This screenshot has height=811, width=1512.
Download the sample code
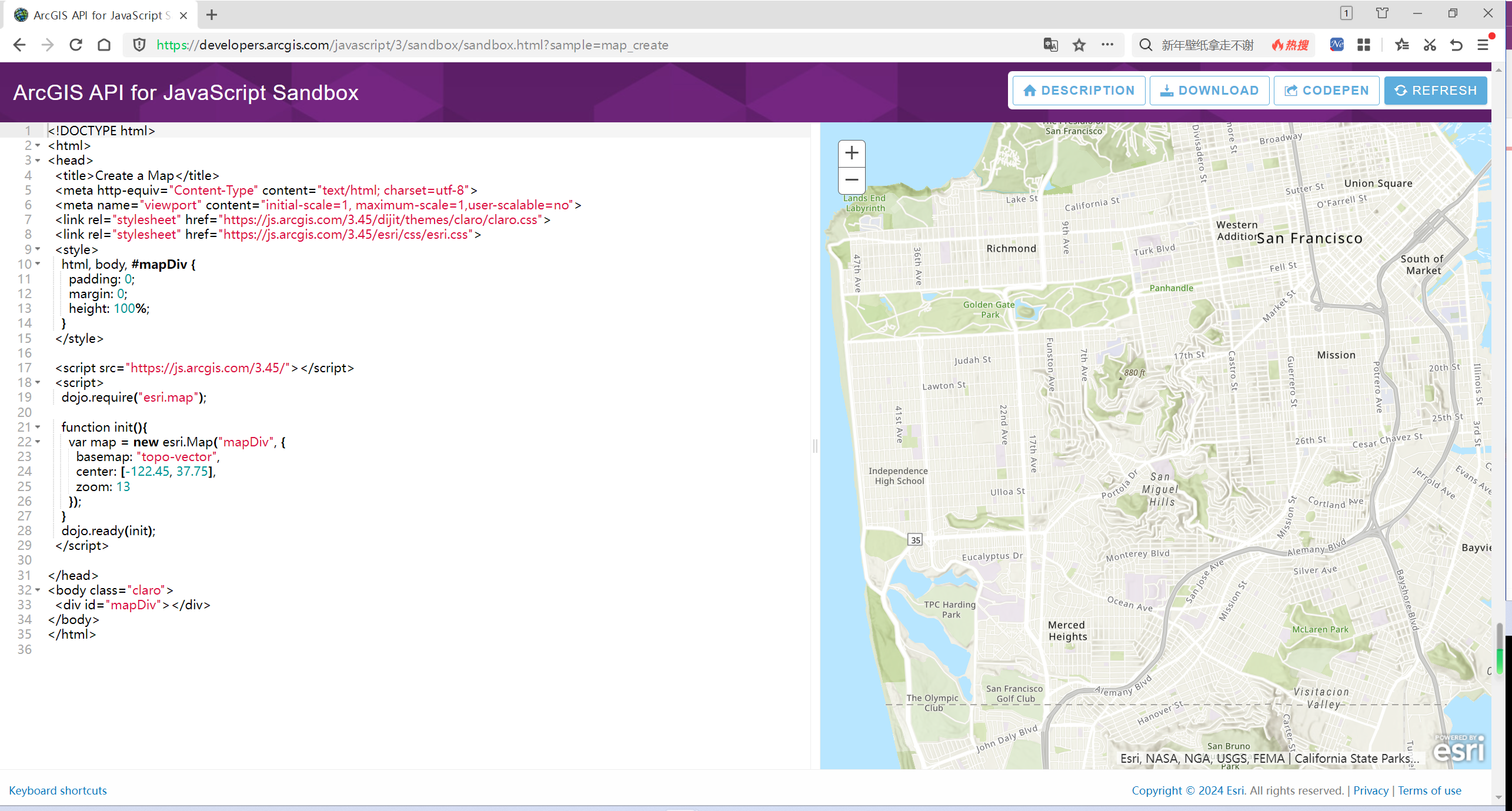click(x=1209, y=91)
